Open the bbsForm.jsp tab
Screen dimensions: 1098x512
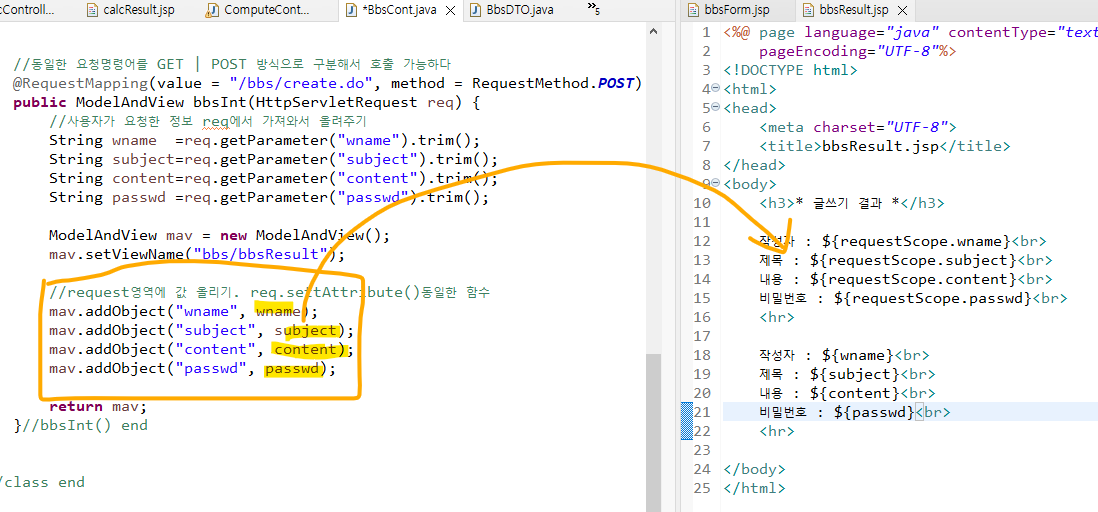tap(729, 10)
